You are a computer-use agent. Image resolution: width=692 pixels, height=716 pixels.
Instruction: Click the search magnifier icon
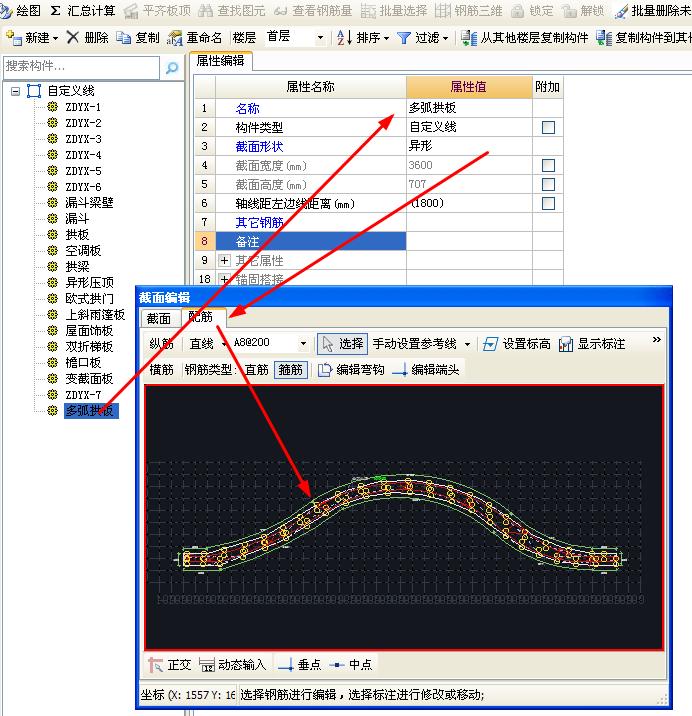[172, 68]
